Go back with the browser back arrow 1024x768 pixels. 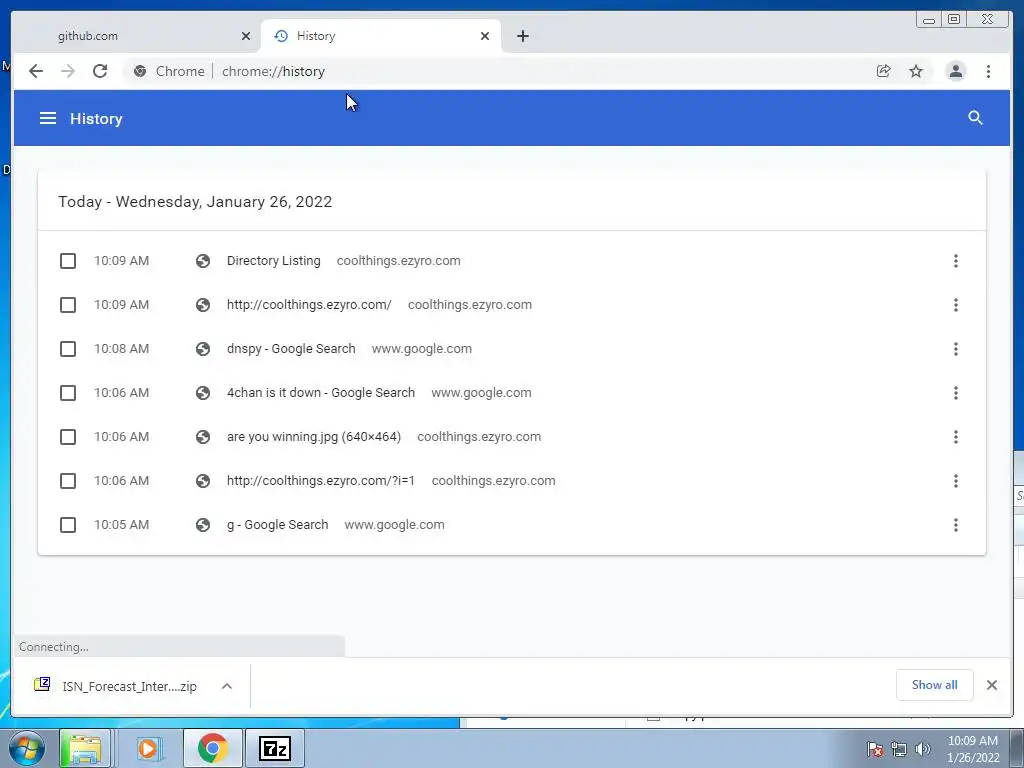(36, 71)
